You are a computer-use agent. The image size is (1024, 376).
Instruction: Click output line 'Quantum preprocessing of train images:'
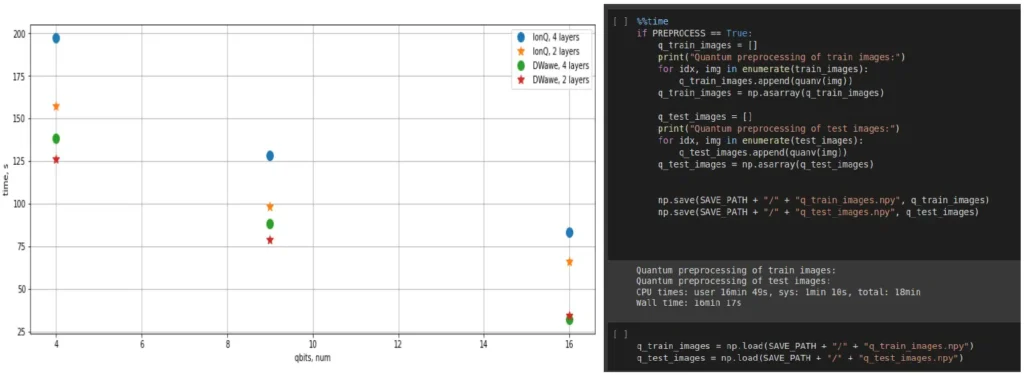[x=736, y=270]
